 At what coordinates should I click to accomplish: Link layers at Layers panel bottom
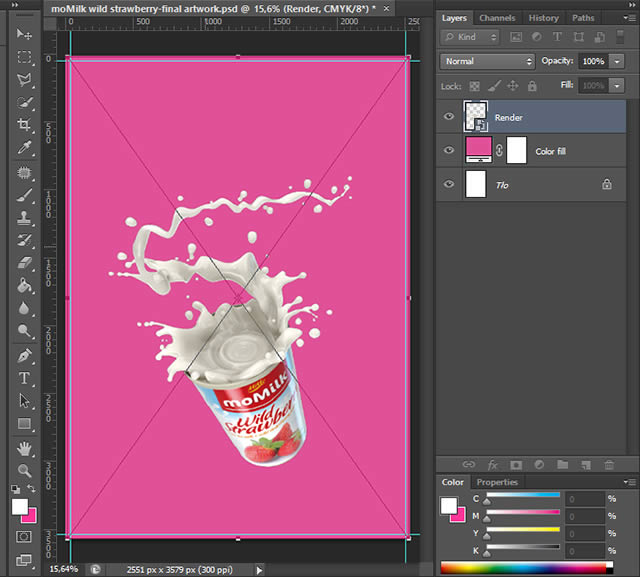469,465
